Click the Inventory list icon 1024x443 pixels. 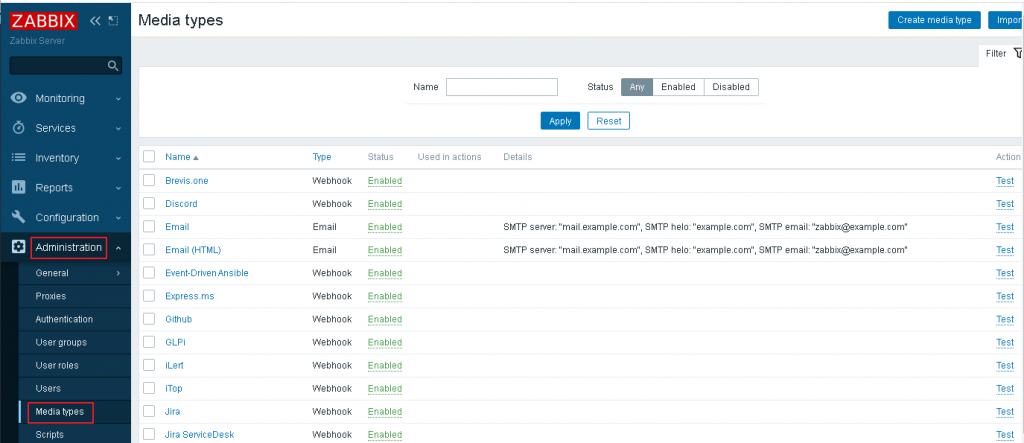tap(19, 157)
